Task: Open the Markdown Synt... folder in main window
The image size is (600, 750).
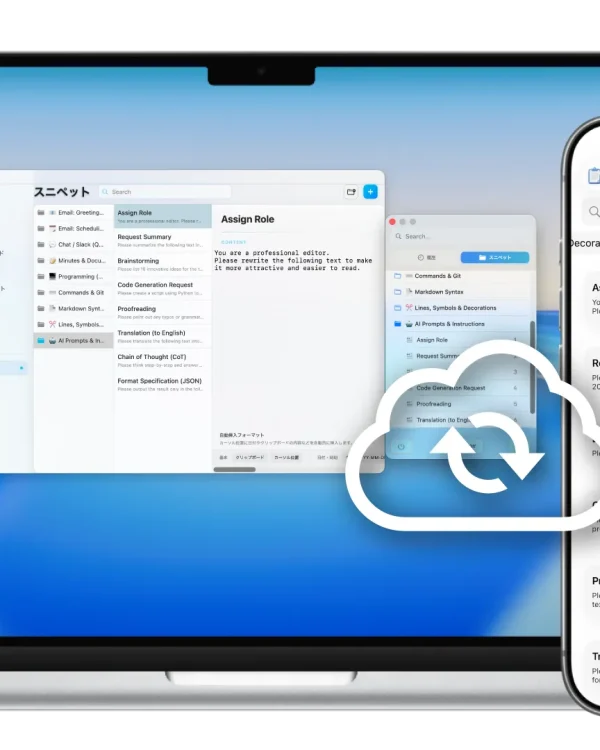Action: click(x=73, y=309)
